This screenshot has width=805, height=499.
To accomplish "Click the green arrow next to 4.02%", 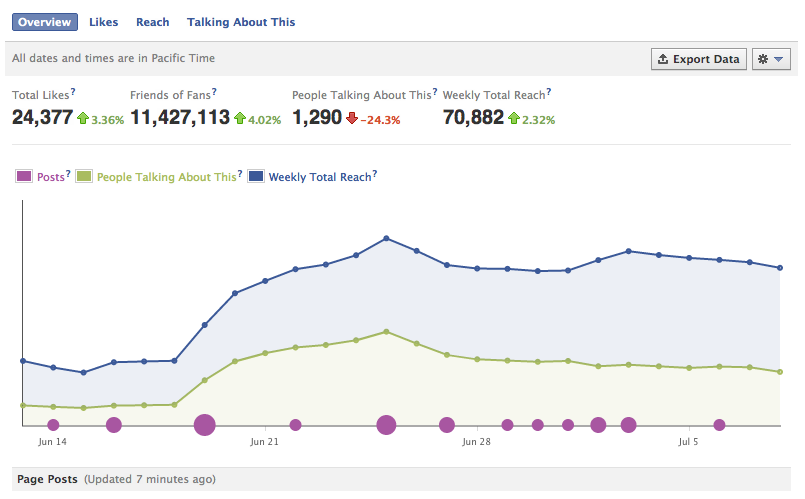I will [240, 118].
